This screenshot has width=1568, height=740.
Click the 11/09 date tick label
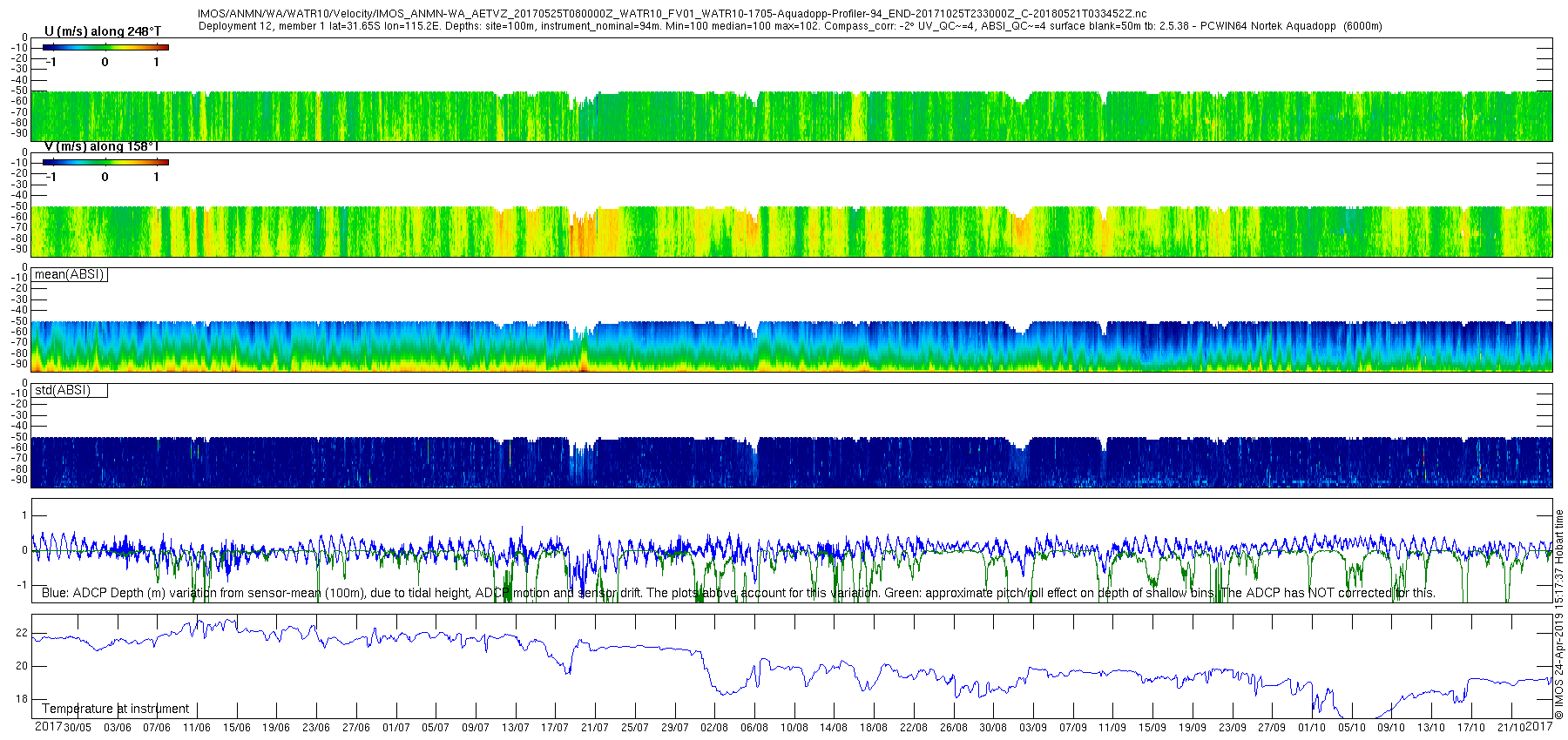point(1112,728)
